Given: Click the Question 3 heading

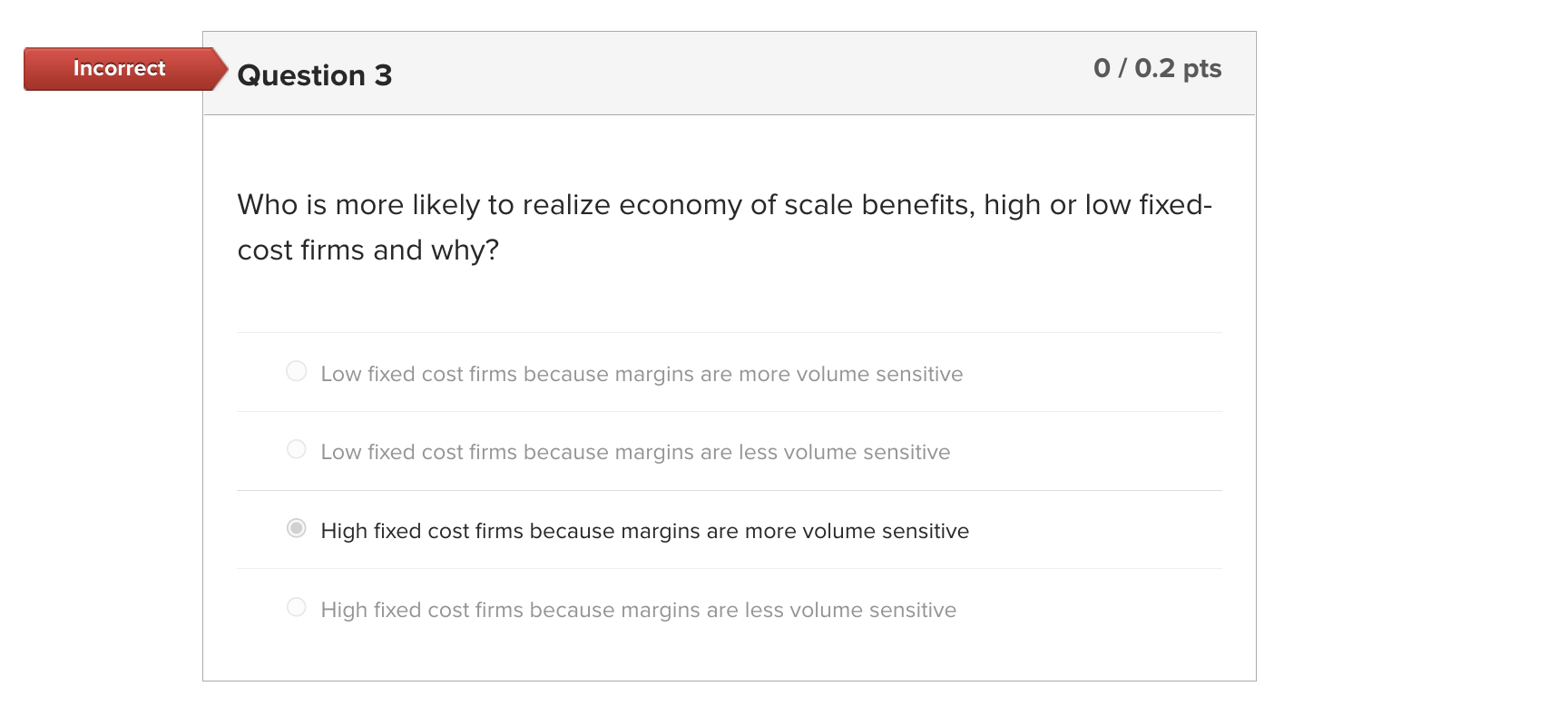Looking at the screenshot, I should tap(314, 75).
